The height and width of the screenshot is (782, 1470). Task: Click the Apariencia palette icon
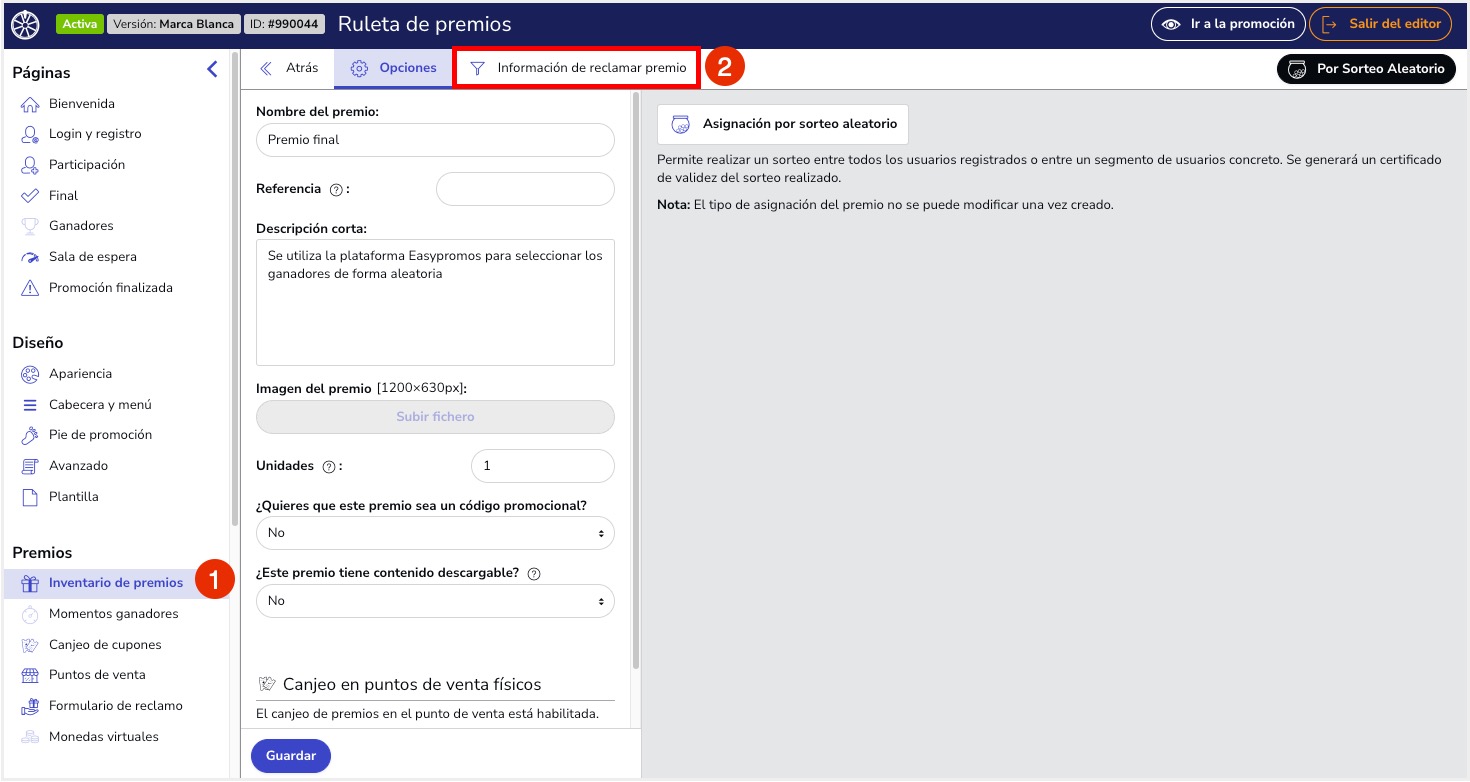(x=30, y=374)
